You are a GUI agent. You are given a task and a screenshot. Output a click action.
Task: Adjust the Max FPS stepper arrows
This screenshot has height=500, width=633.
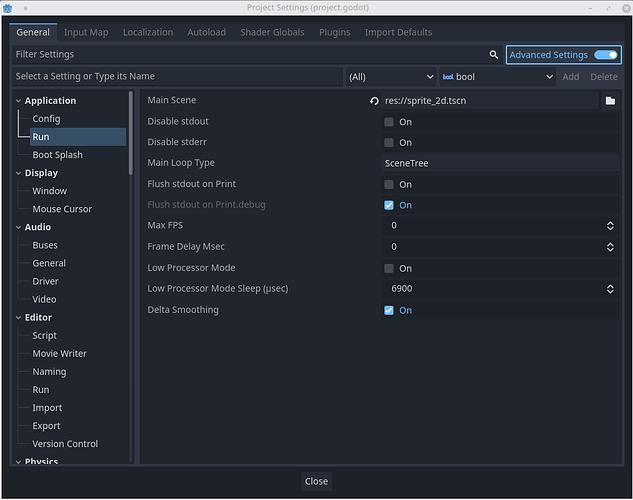coord(610,226)
